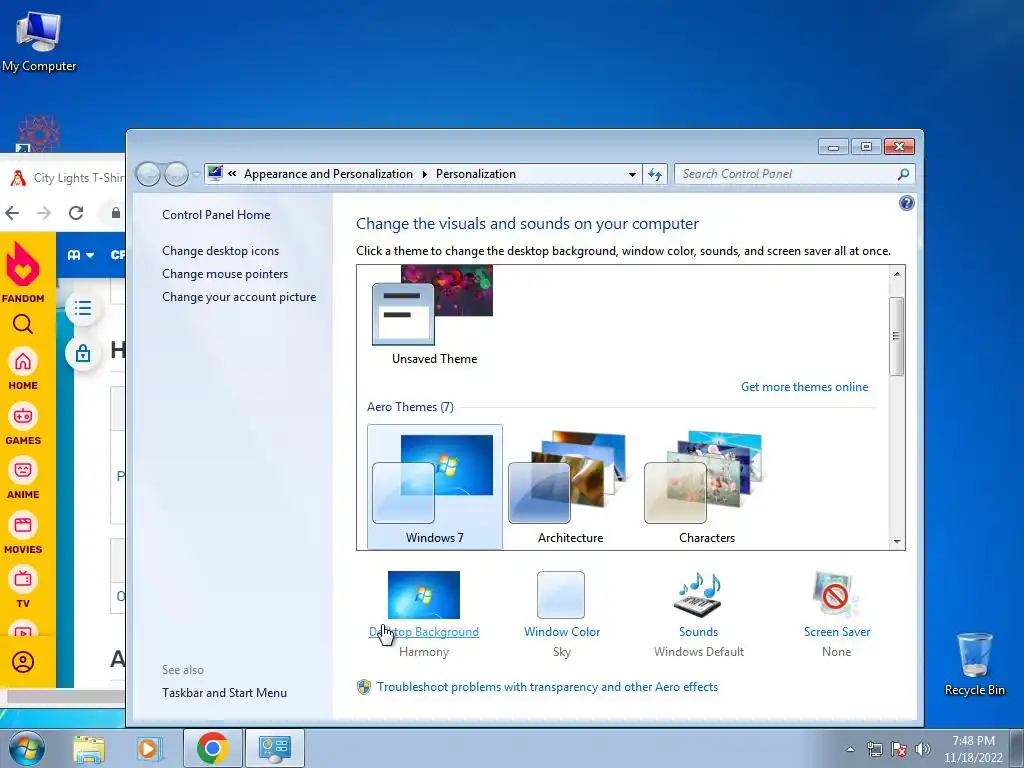This screenshot has height=768, width=1024.
Task: Select Control Panel taskbar button
Action: coord(274,748)
